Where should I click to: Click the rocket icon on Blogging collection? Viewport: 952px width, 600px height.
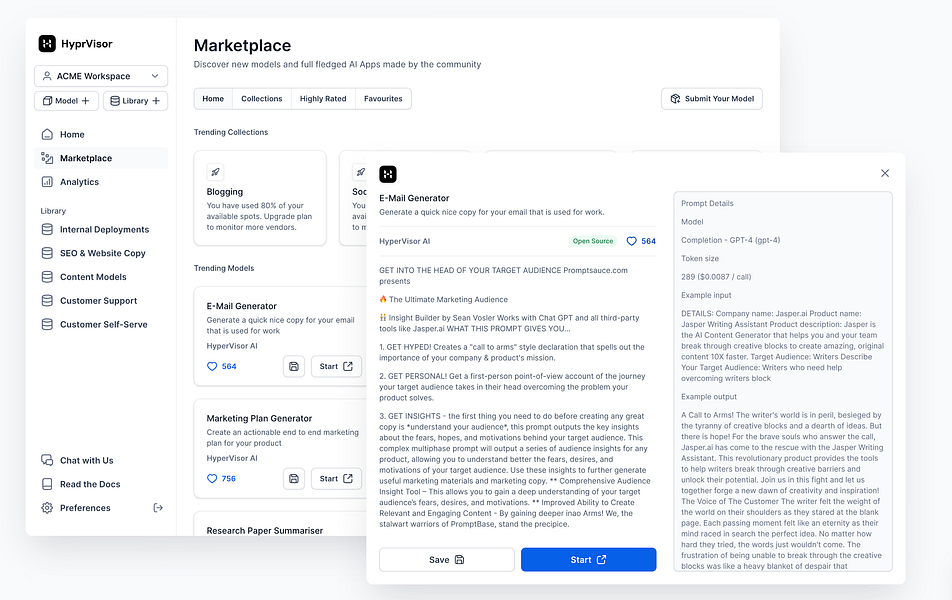click(x=215, y=172)
